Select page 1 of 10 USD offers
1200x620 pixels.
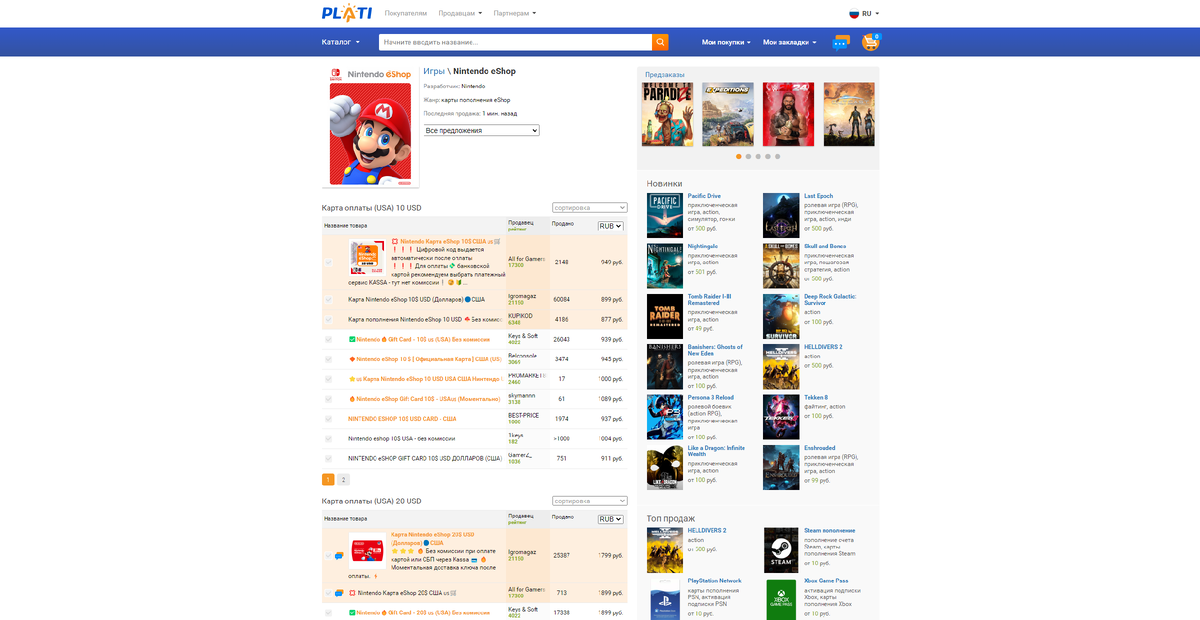click(x=328, y=480)
